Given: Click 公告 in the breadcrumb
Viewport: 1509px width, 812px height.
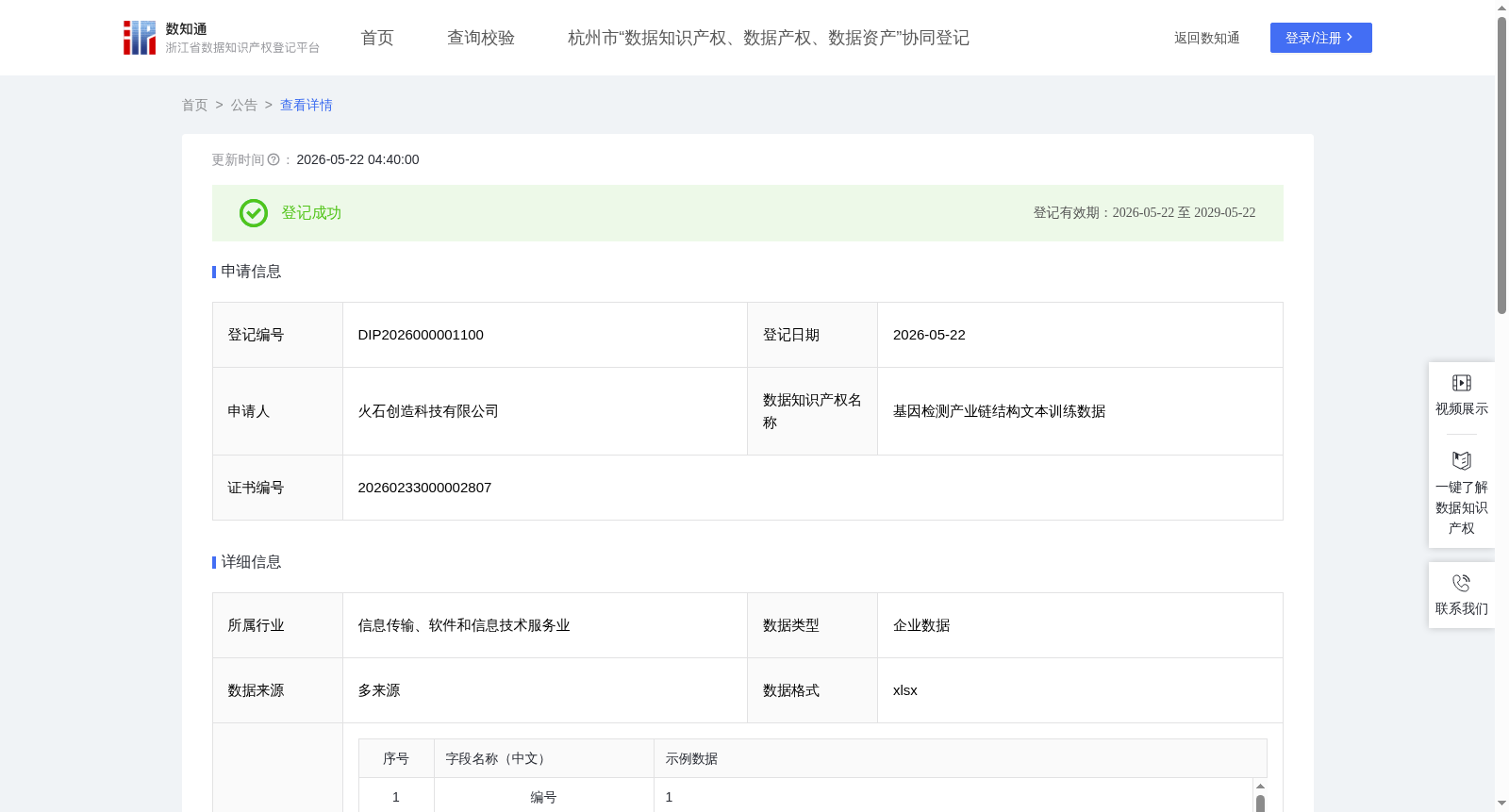Looking at the screenshot, I should 244,106.
